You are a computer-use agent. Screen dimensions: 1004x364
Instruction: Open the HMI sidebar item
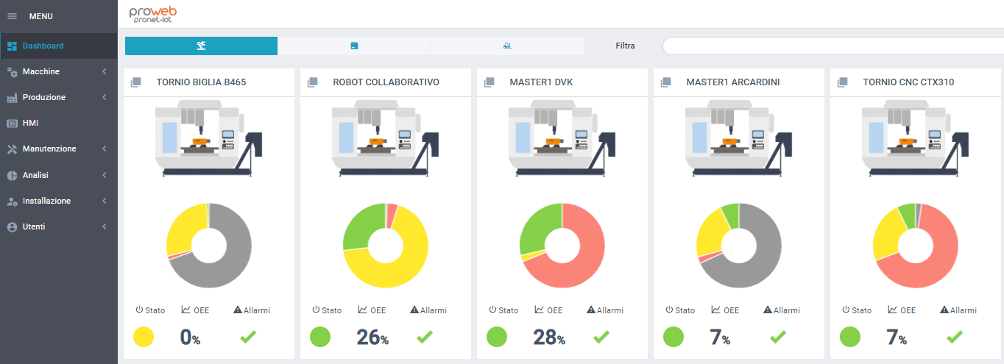(x=59, y=123)
